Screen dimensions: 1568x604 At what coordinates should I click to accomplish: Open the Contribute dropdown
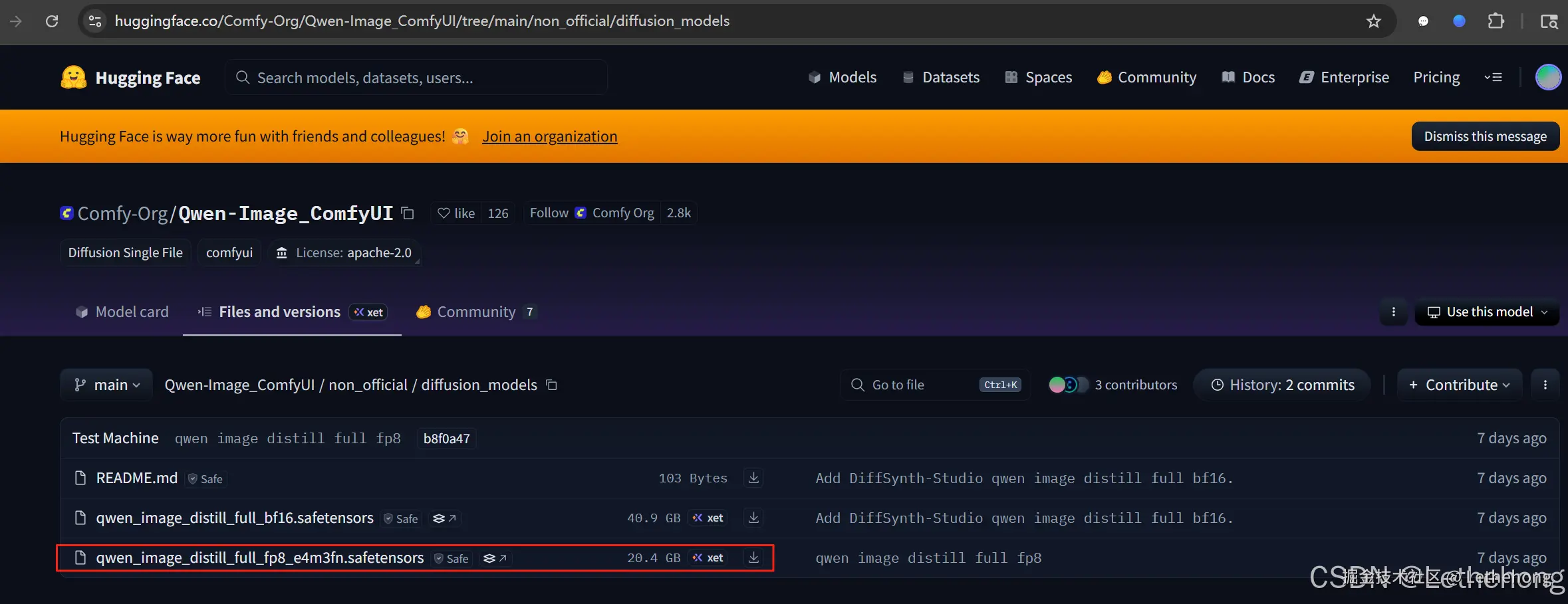click(1460, 385)
